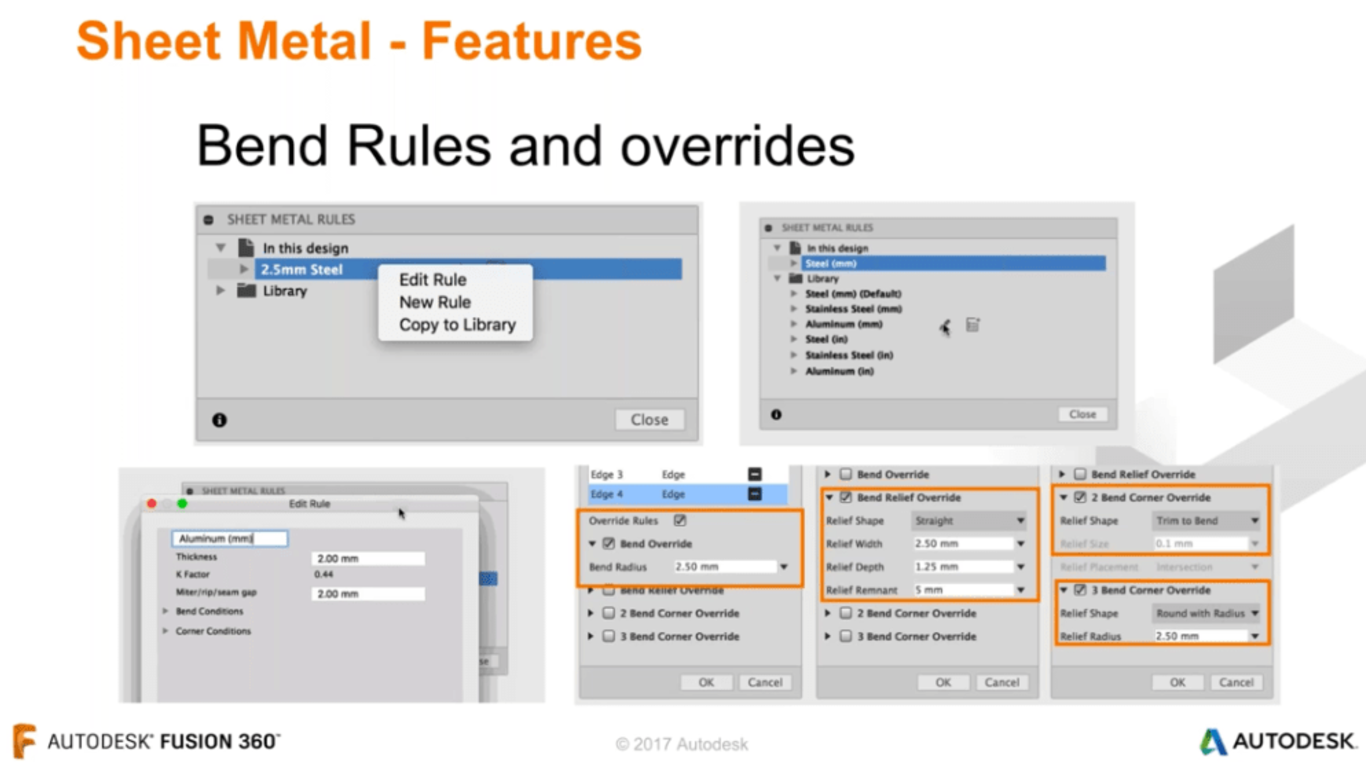This screenshot has height=762, width=1366.
Task: Click the remove icon on the Edge 3 row
Action: pos(755,474)
